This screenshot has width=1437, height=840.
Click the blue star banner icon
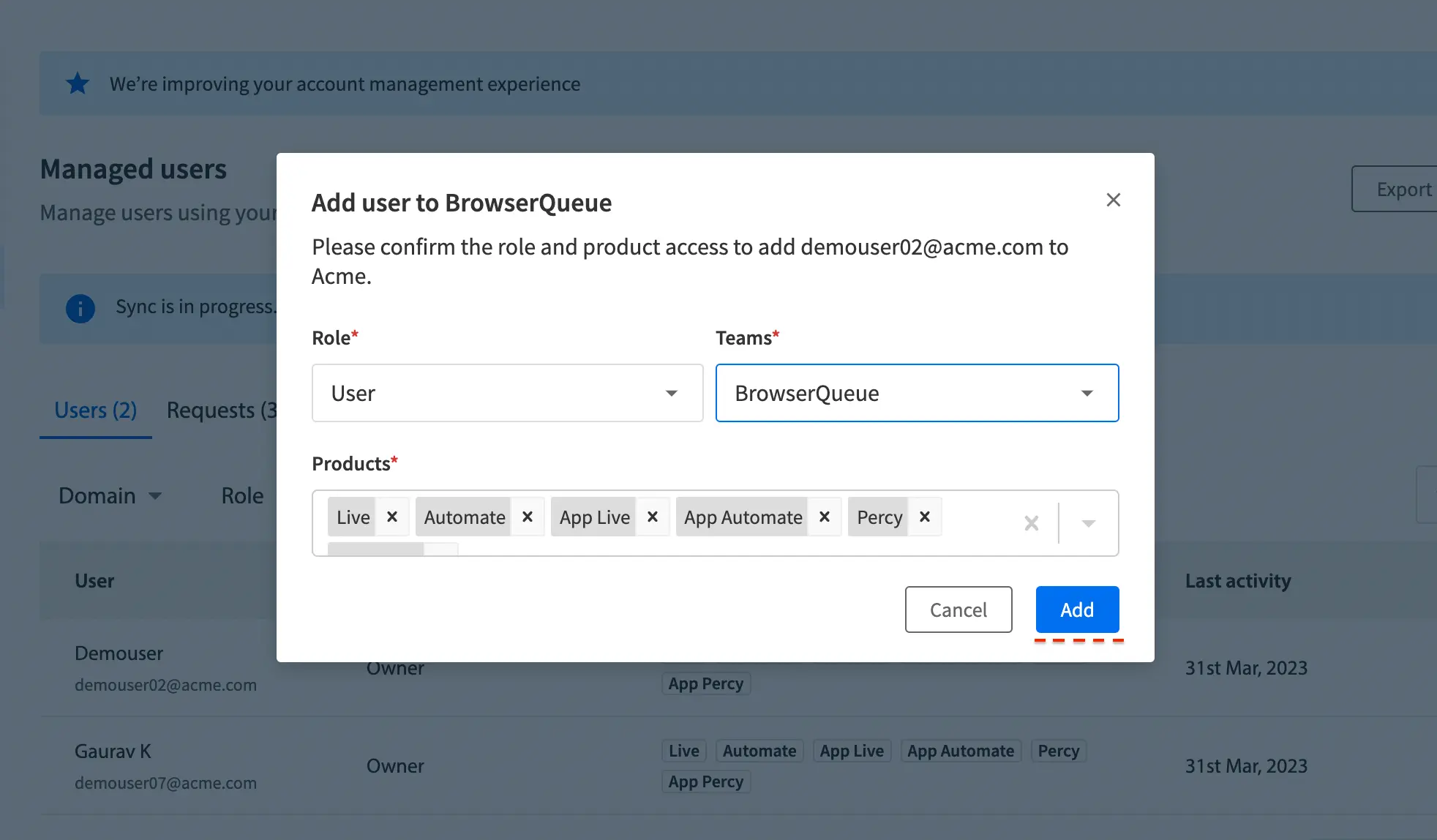(78, 84)
